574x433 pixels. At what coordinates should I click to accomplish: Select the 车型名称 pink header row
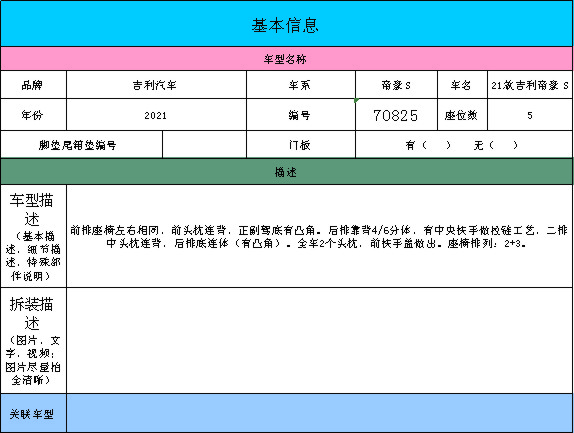tap(287, 59)
